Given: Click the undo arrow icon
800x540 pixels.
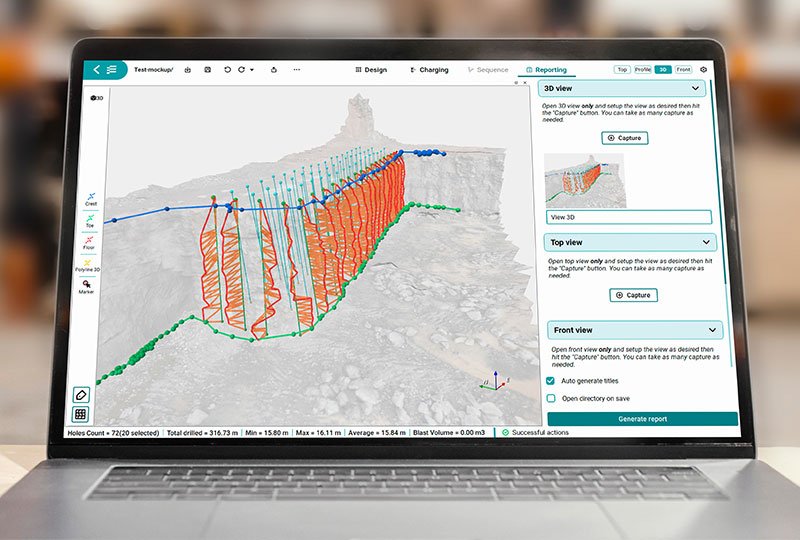Looking at the screenshot, I should pos(227,70).
